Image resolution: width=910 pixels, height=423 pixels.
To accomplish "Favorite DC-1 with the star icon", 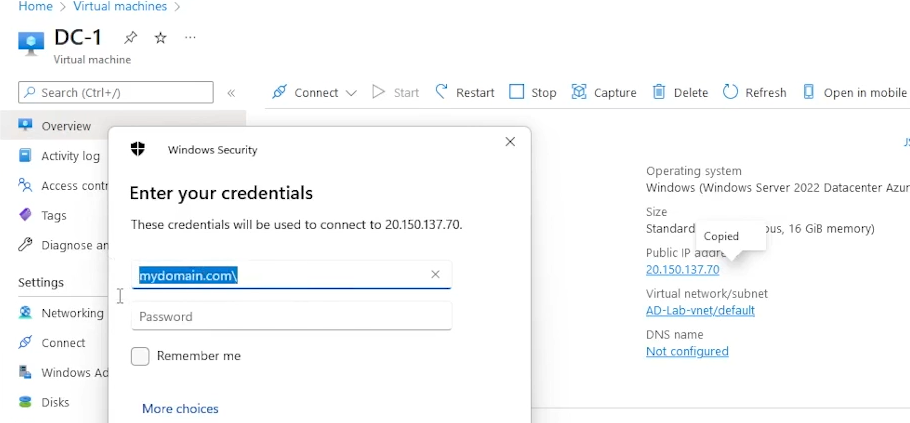I will (x=160, y=38).
